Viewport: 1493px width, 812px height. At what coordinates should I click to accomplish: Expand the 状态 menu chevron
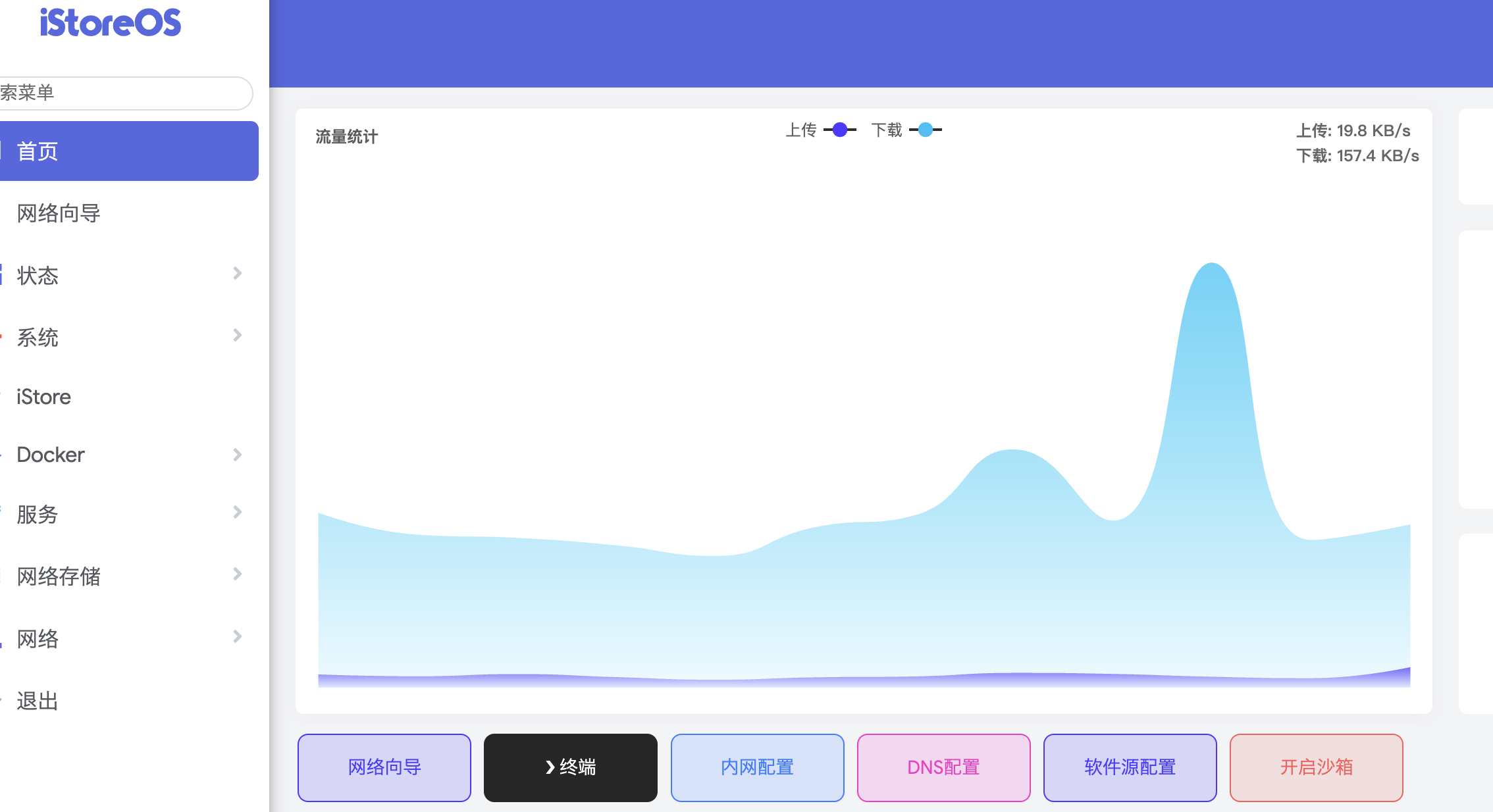[238, 273]
